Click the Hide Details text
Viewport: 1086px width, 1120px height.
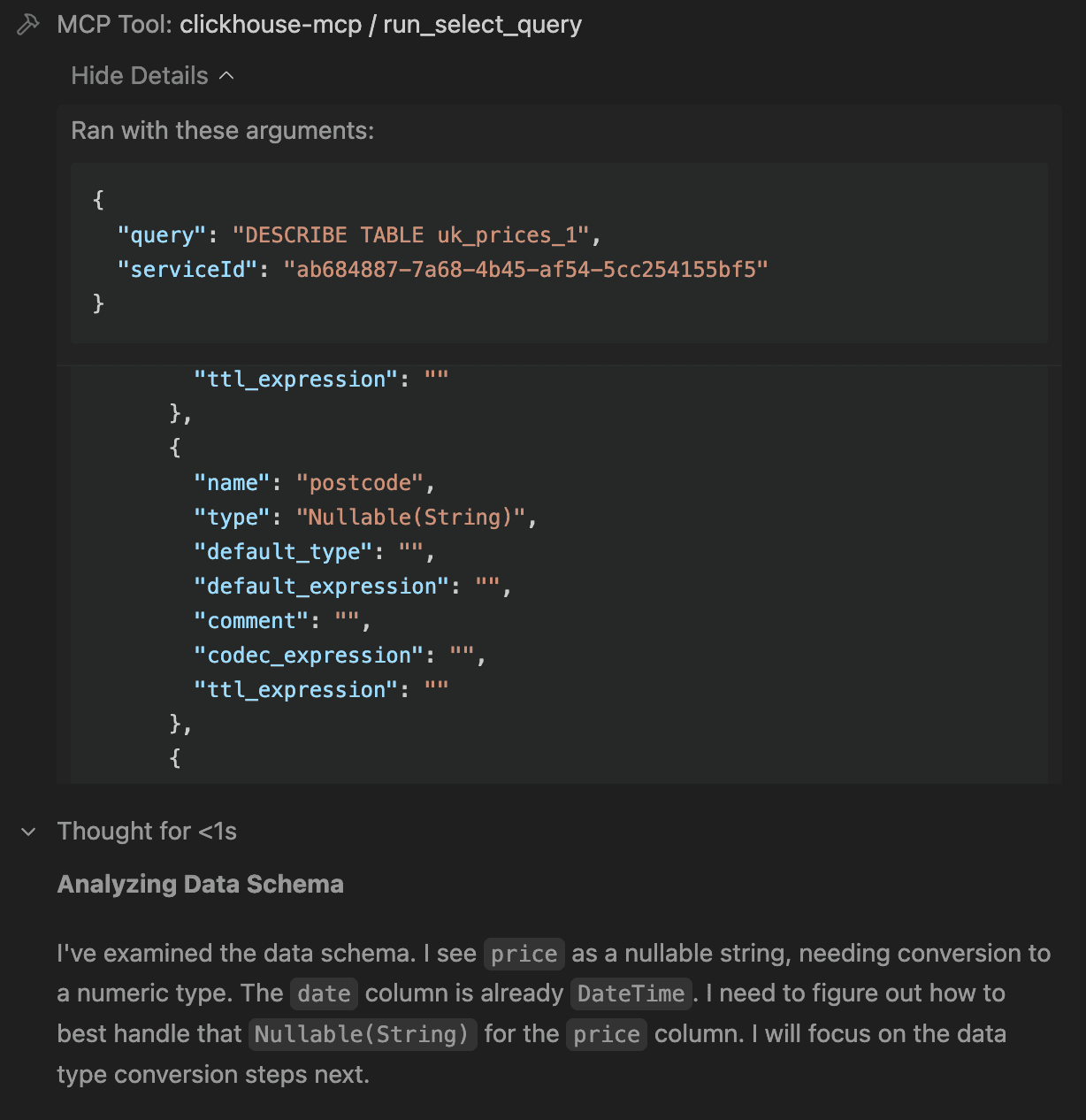click(140, 76)
